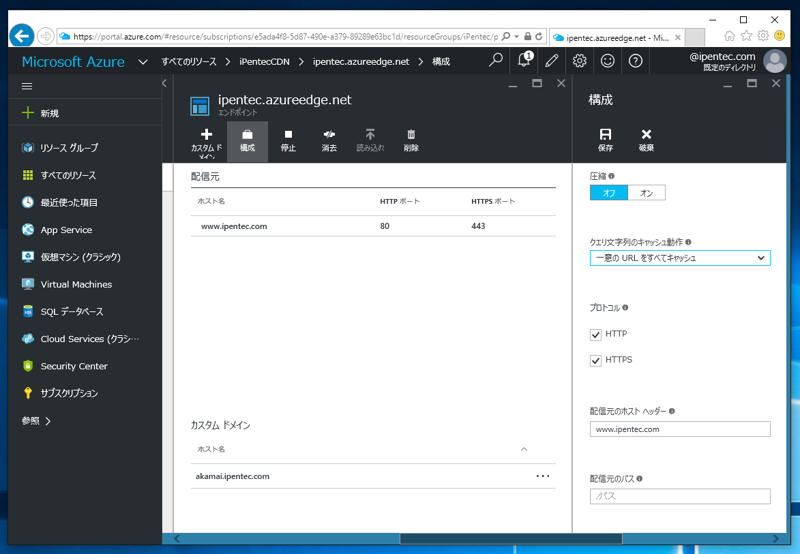This screenshot has height=554, width=800.
Task: Set compression to オン
Action: point(646,193)
